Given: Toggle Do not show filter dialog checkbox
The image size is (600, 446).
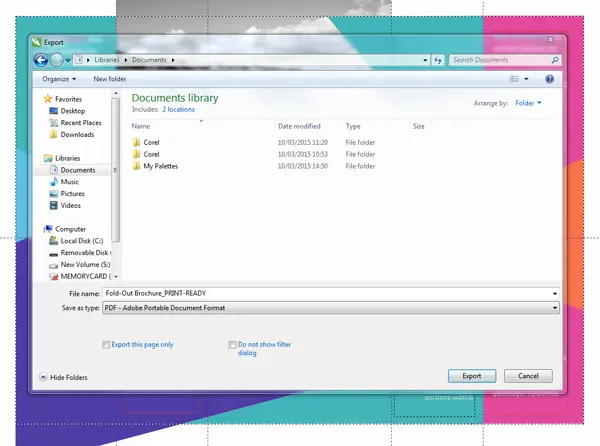Looking at the screenshot, I should point(232,345).
